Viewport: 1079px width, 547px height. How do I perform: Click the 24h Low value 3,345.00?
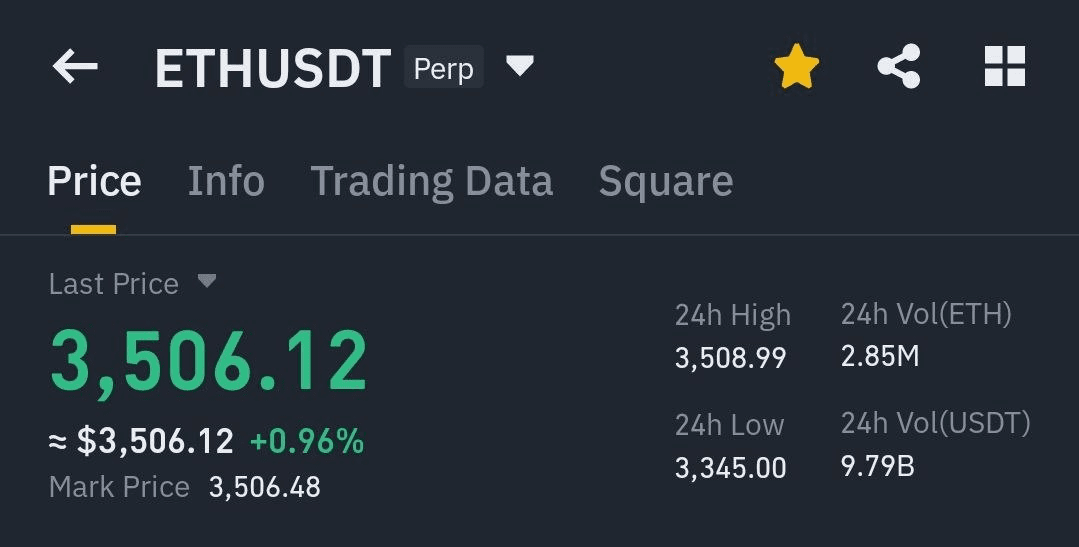coord(730,468)
